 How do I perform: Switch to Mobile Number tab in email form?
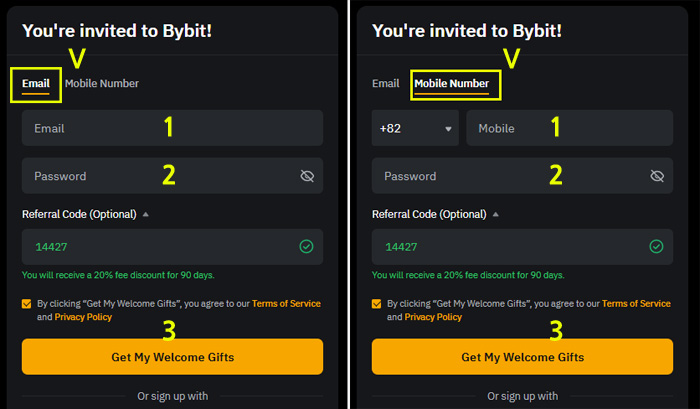(102, 84)
